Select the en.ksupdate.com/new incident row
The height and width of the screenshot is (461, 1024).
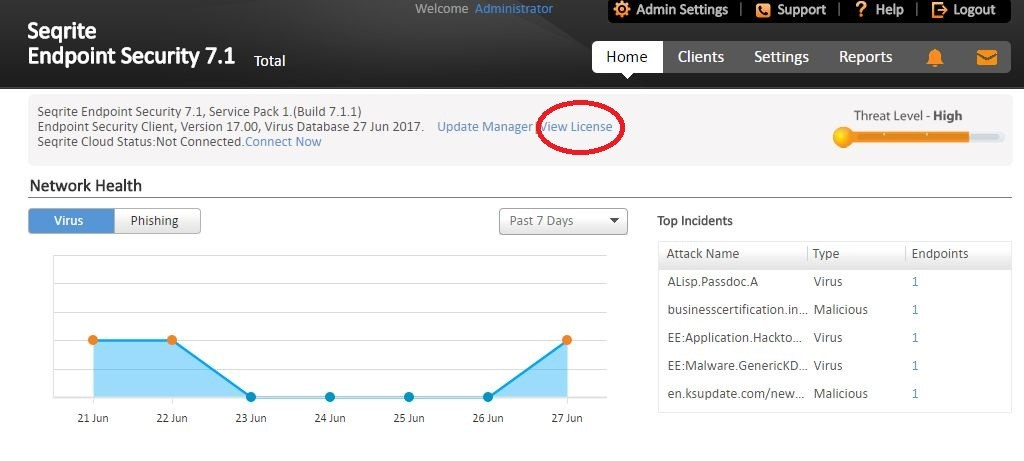tap(835, 394)
